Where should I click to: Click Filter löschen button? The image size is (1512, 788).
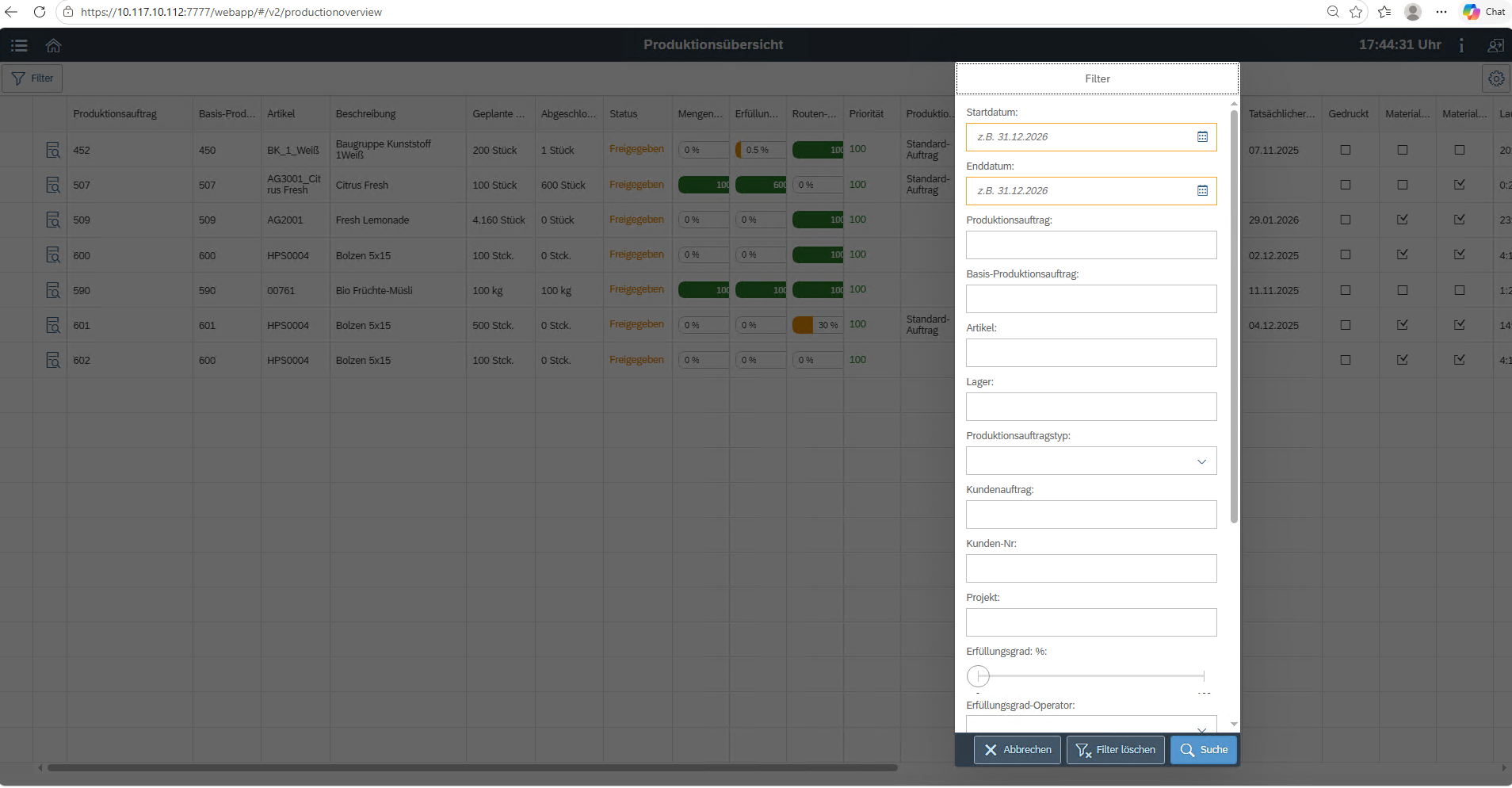point(1115,750)
